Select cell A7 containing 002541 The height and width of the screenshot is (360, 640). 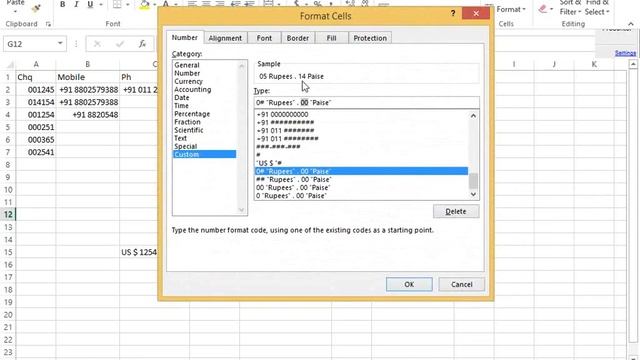point(36,152)
